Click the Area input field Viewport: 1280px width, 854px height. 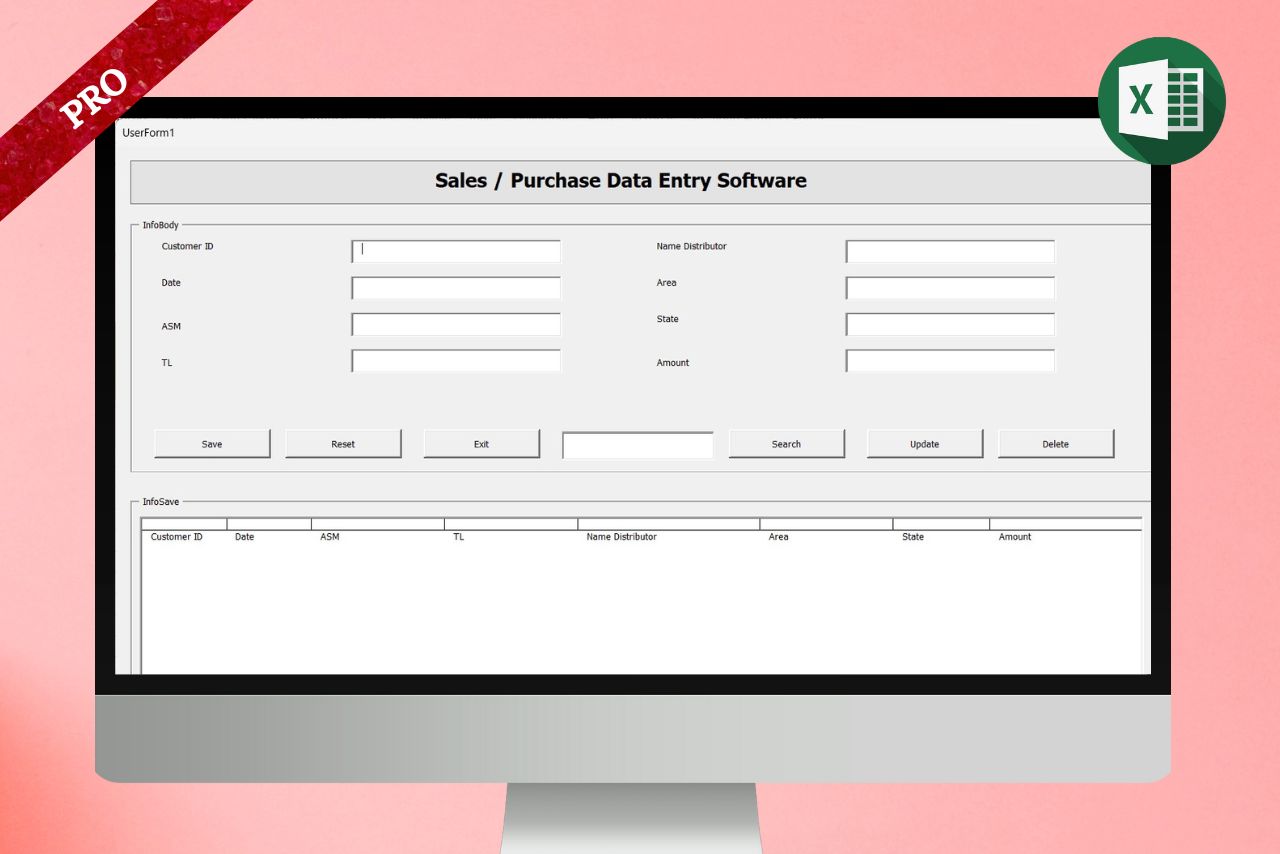tap(950, 288)
